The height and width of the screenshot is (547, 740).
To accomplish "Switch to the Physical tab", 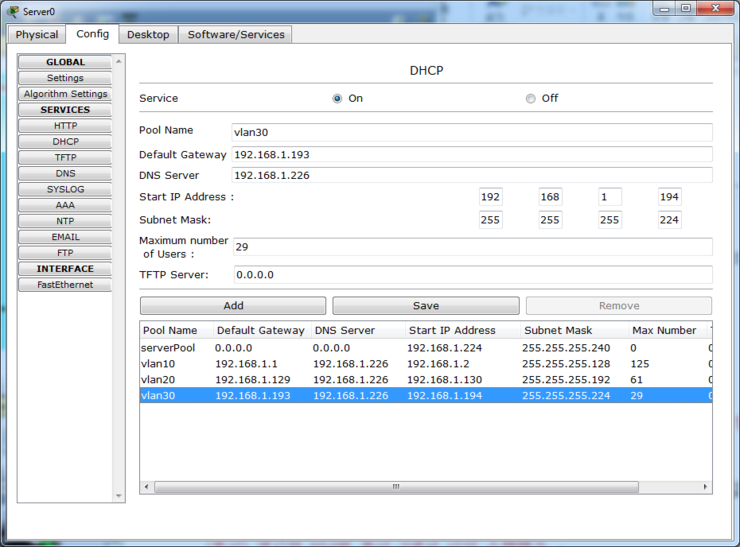I will tap(37, 34).
